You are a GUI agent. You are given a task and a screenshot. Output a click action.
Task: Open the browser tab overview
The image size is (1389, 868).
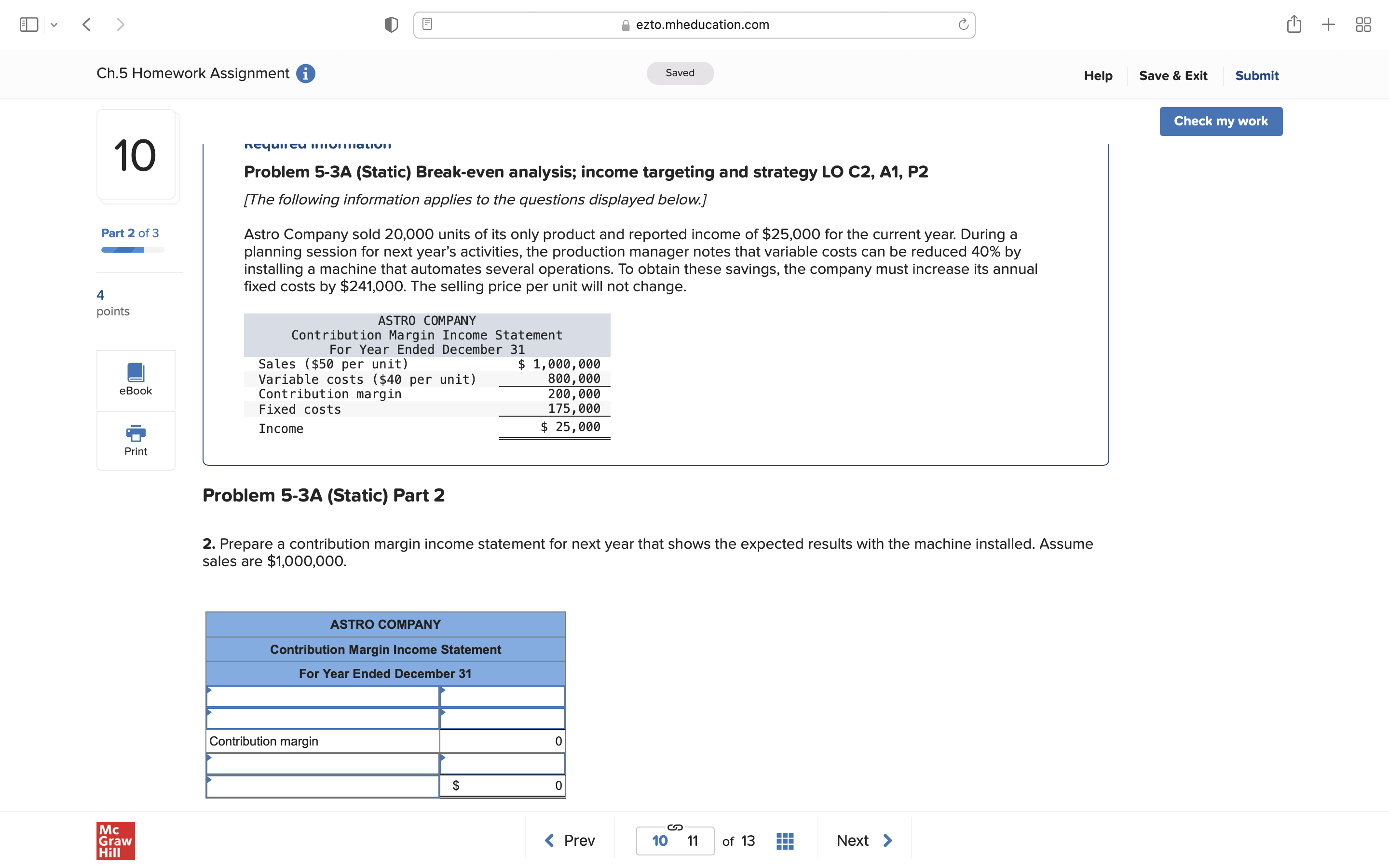(1364, 24)
